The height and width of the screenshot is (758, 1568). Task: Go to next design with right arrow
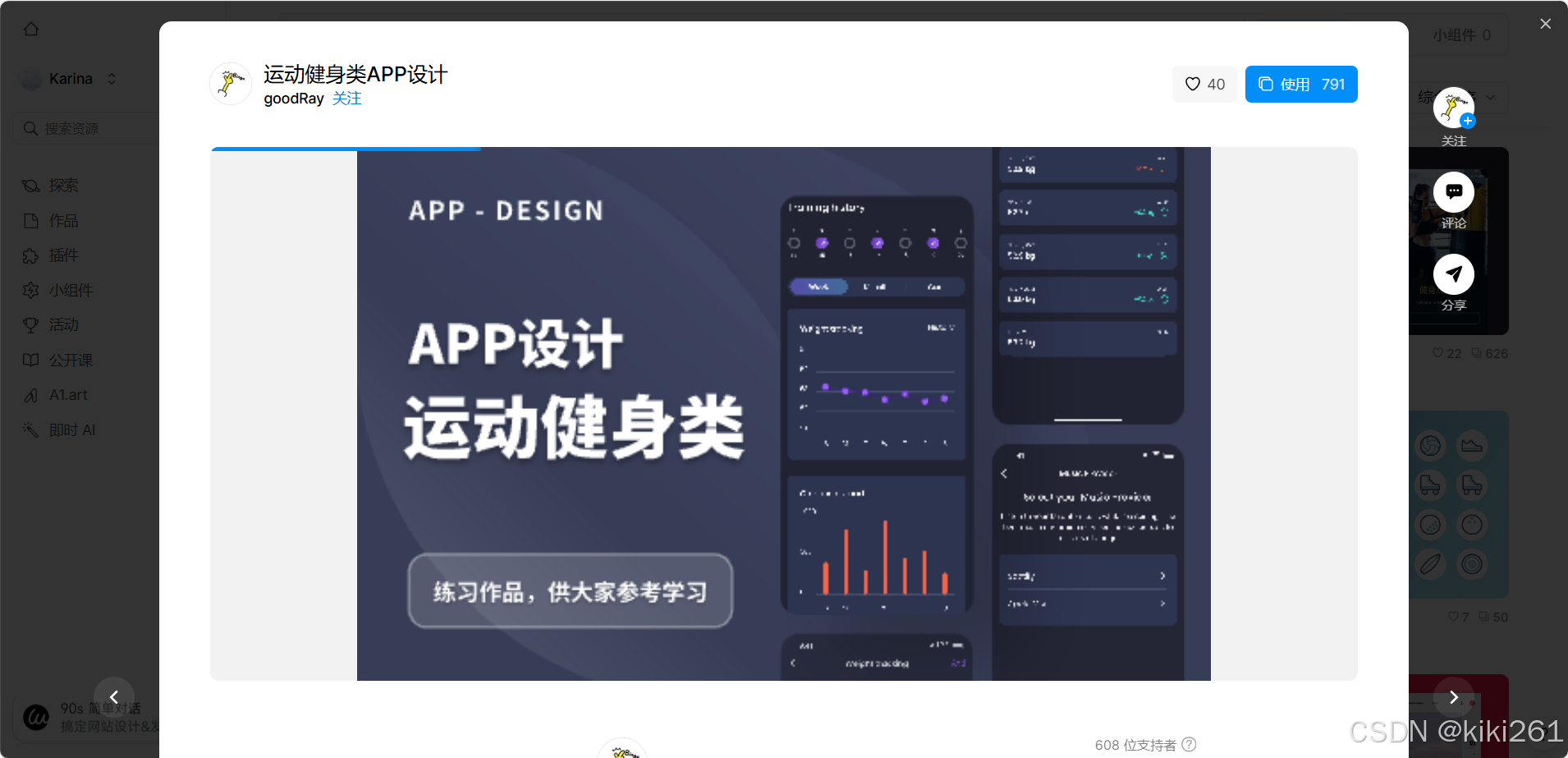[1454, 697]
